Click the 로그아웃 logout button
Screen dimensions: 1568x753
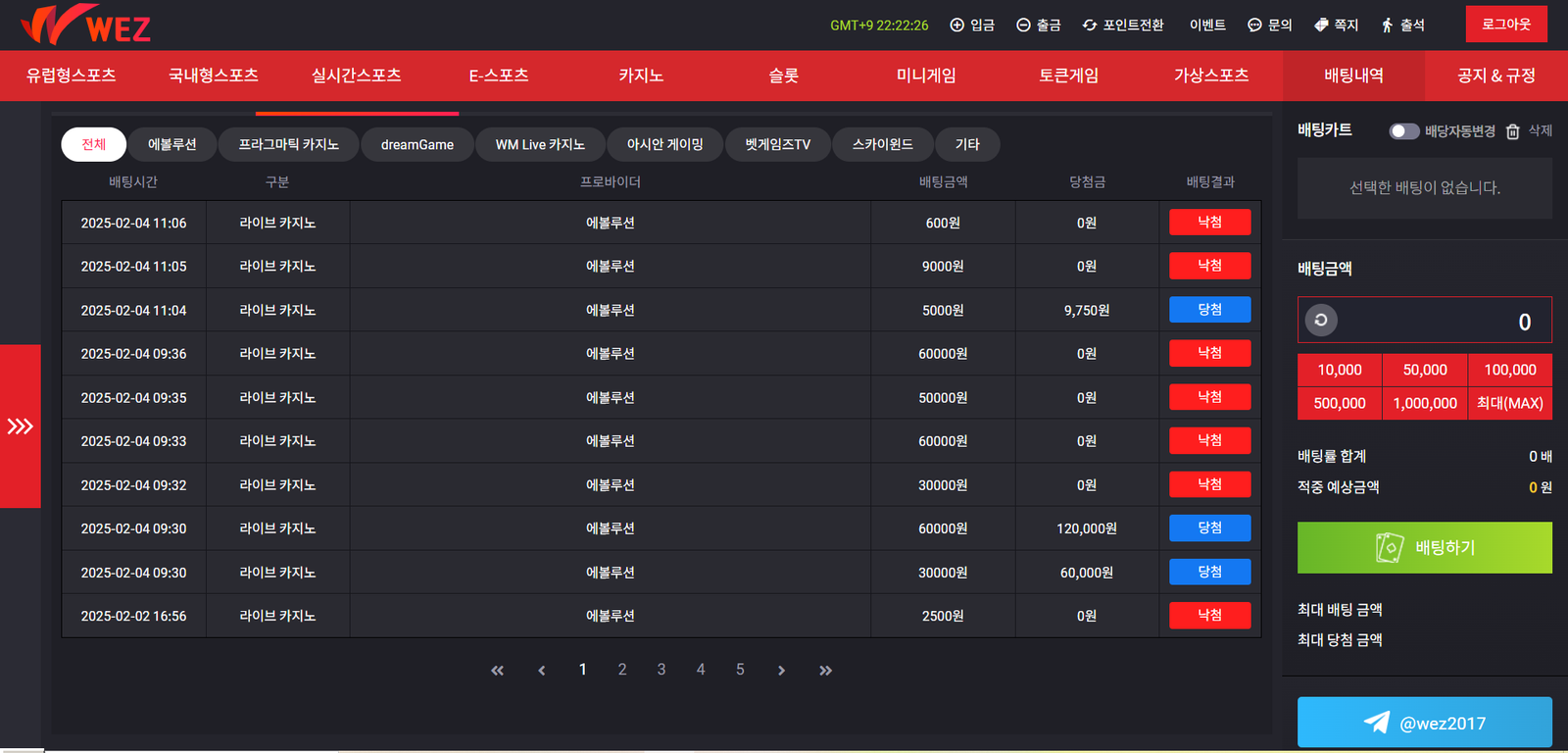click(1505, 25)
